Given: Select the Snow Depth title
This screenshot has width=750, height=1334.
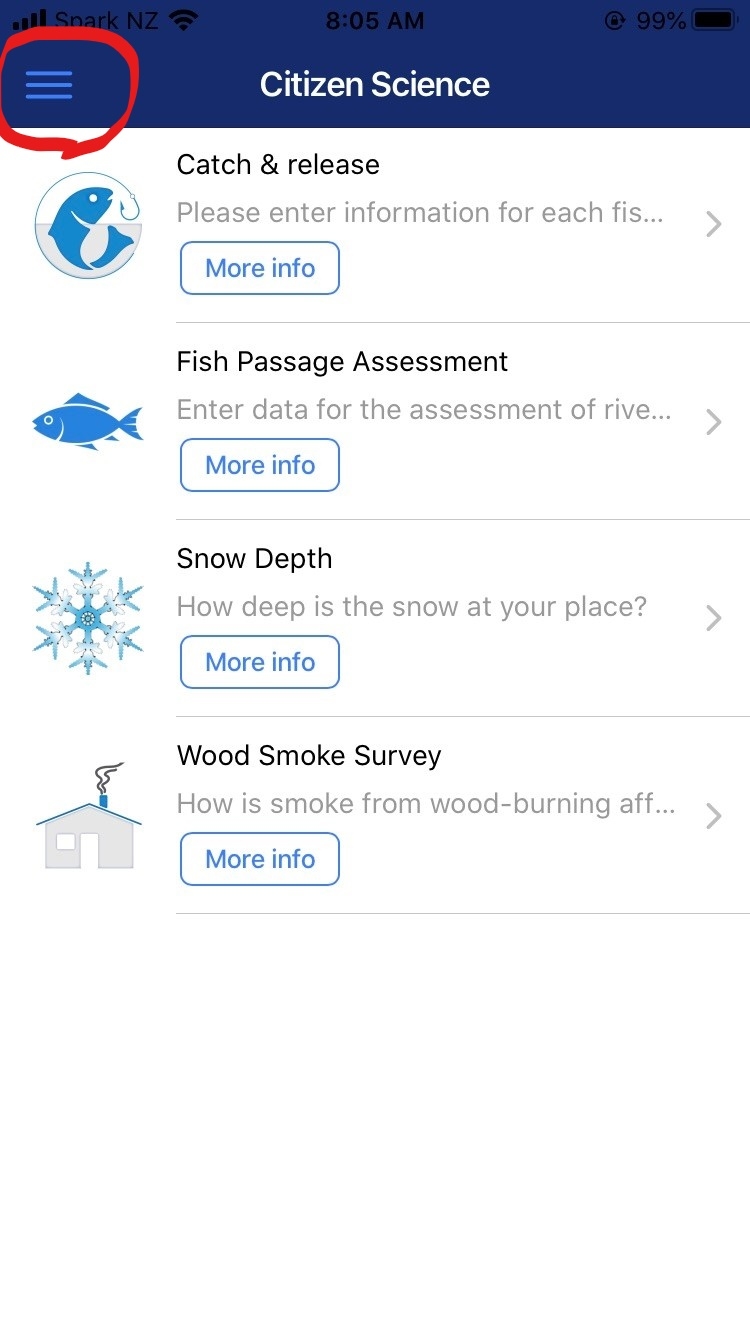Looking at the screenshot, I should (x=254, y=559).
